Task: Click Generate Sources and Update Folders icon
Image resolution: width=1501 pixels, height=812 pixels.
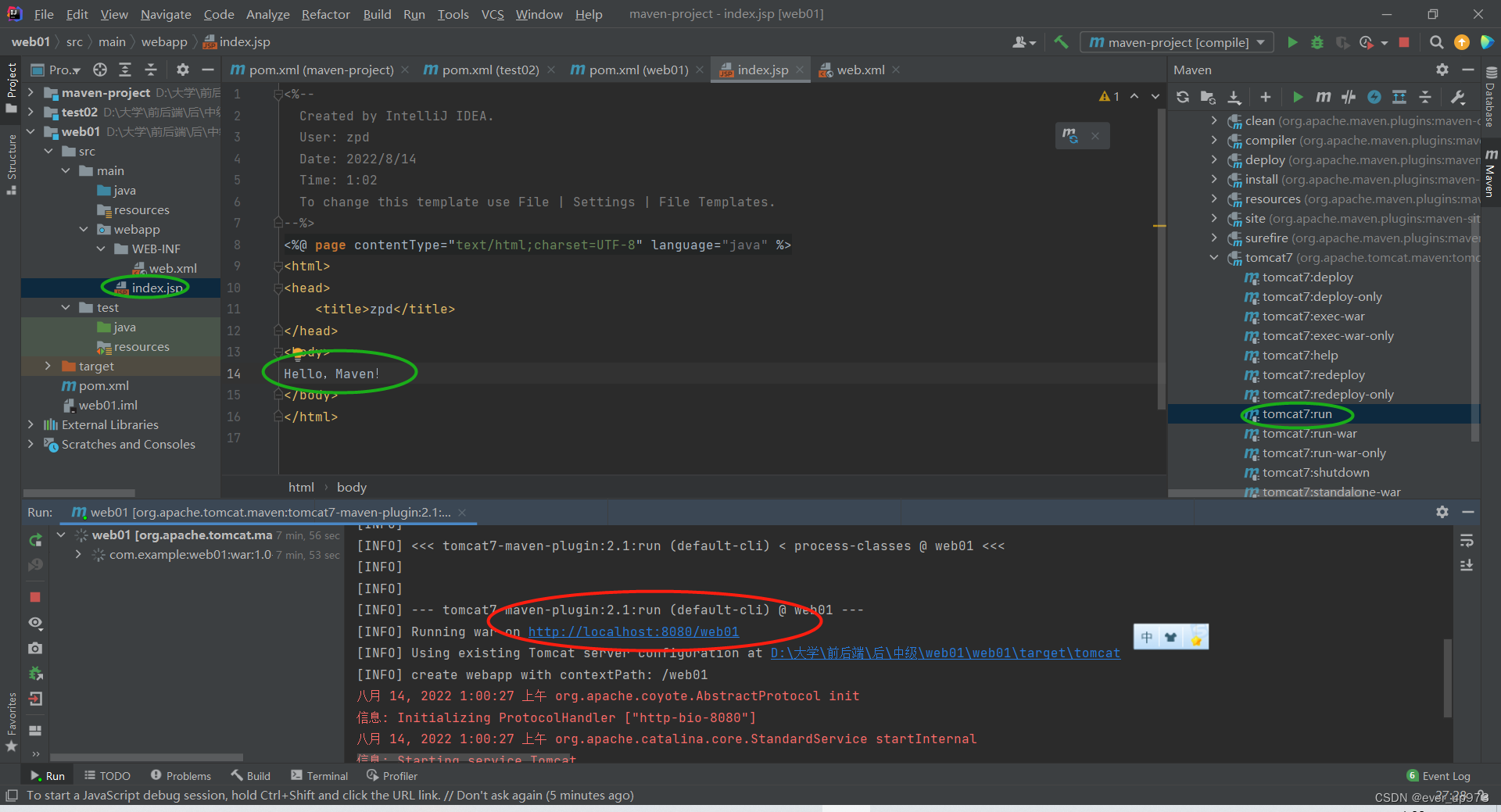Action: coord(1208,97)
